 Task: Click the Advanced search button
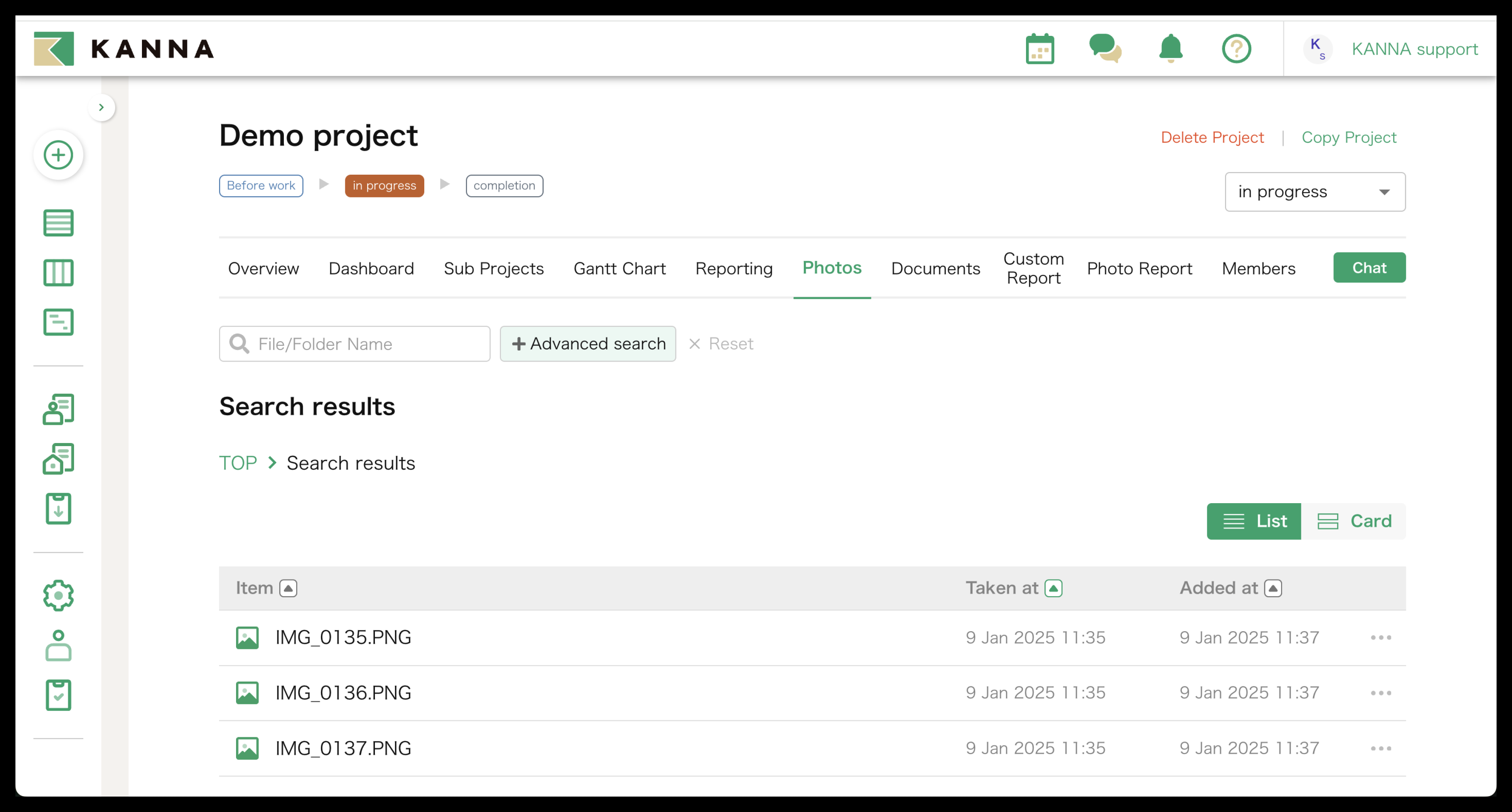click(x=587, y=344)
